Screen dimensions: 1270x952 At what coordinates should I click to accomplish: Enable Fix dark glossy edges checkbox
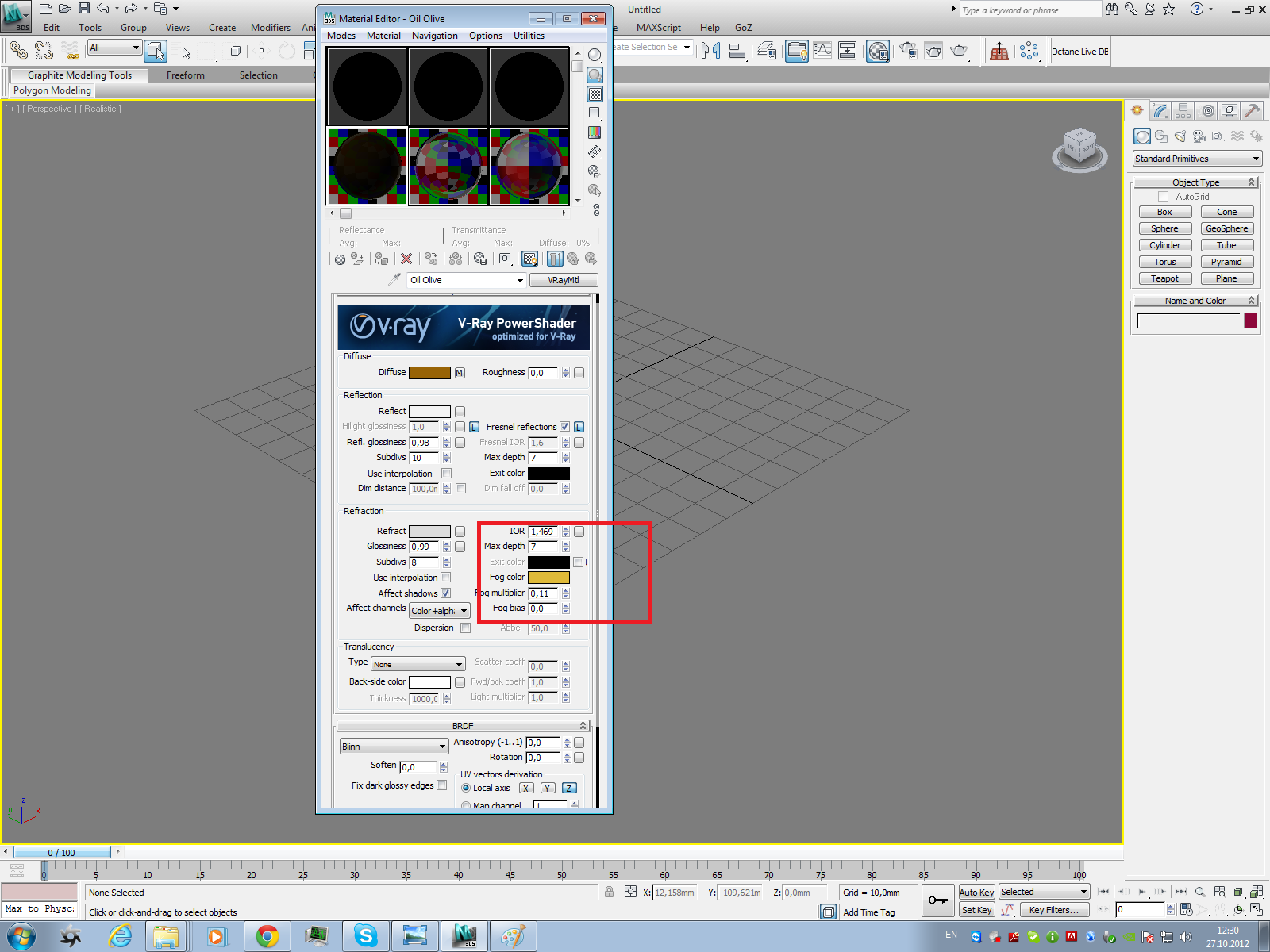click(x=441, y=785)
